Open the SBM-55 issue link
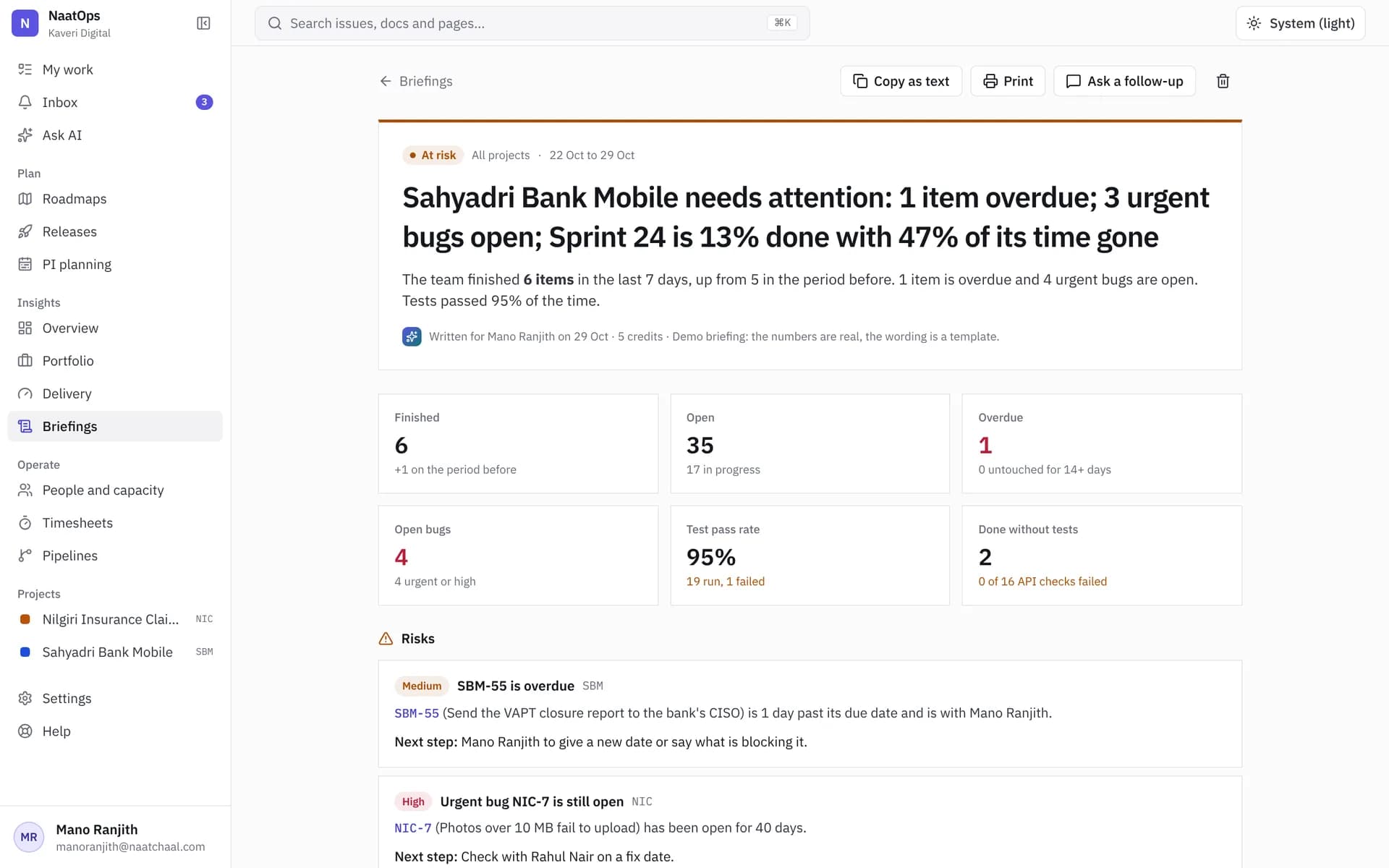This screenshot has height=868, width=1389. pyautogui.click(x=417, y=713)
